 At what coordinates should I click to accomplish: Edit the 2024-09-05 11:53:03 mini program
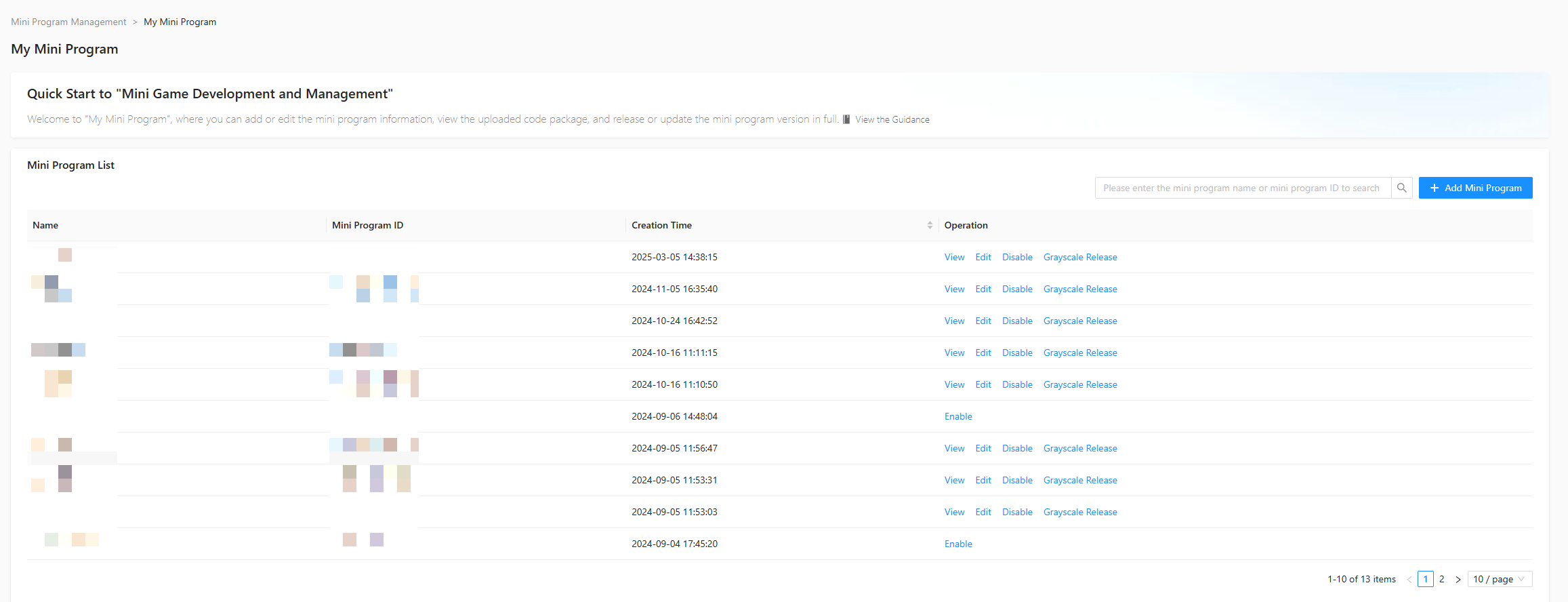983,512
